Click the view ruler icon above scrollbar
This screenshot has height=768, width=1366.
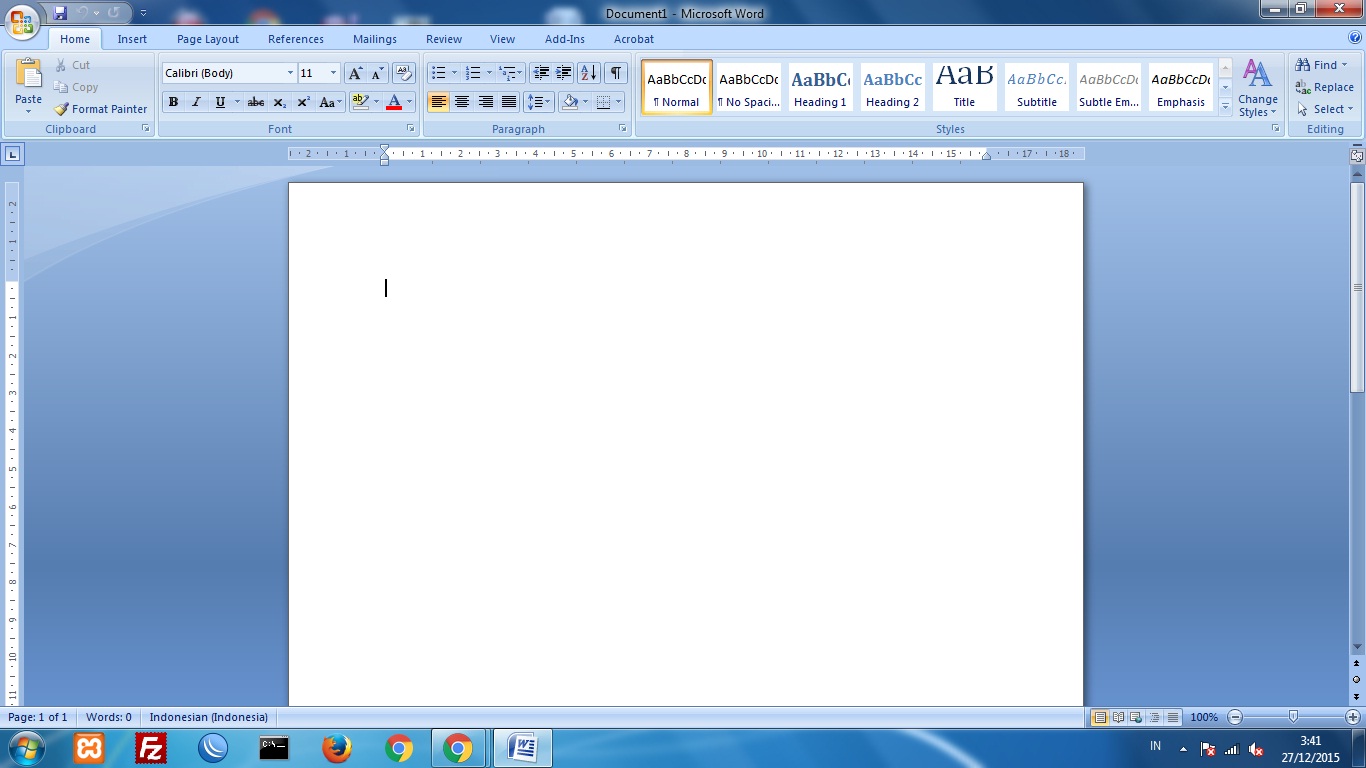click(1357, 156)
